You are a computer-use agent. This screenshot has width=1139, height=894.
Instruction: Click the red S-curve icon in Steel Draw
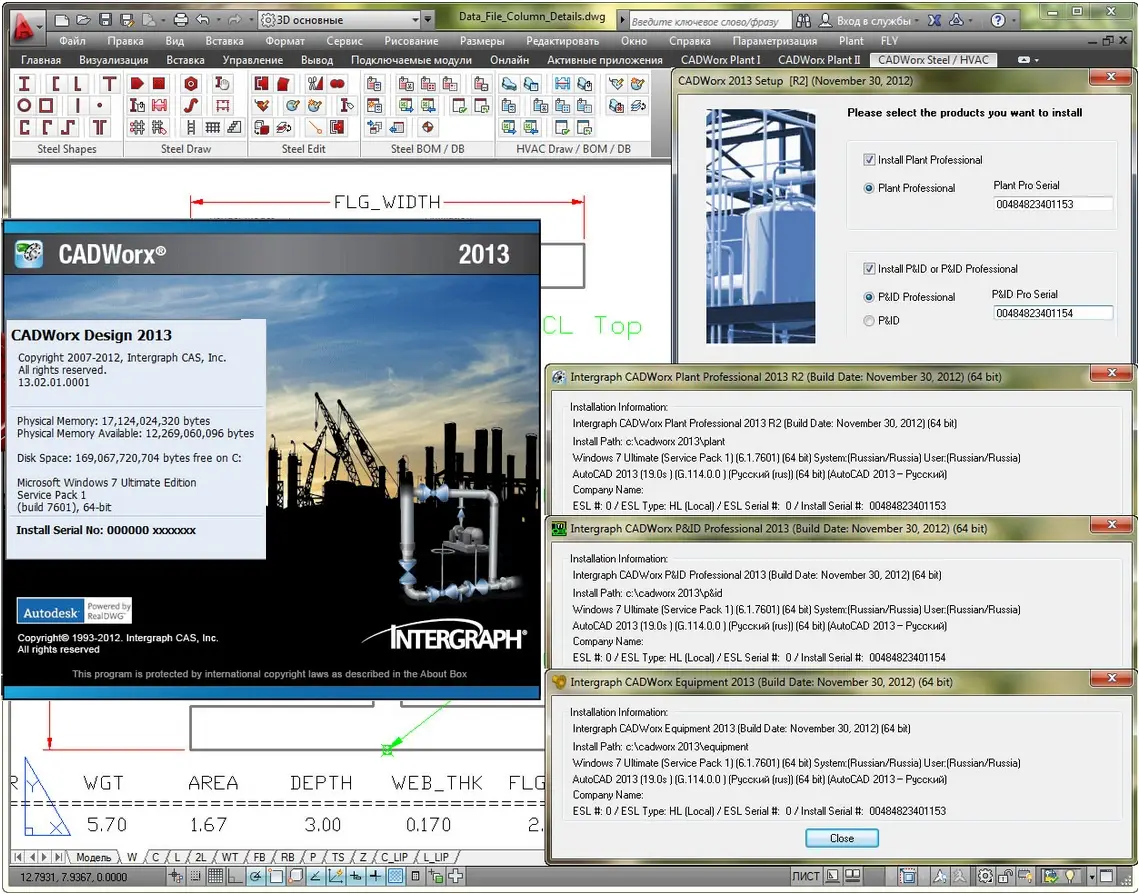(190, 106)
